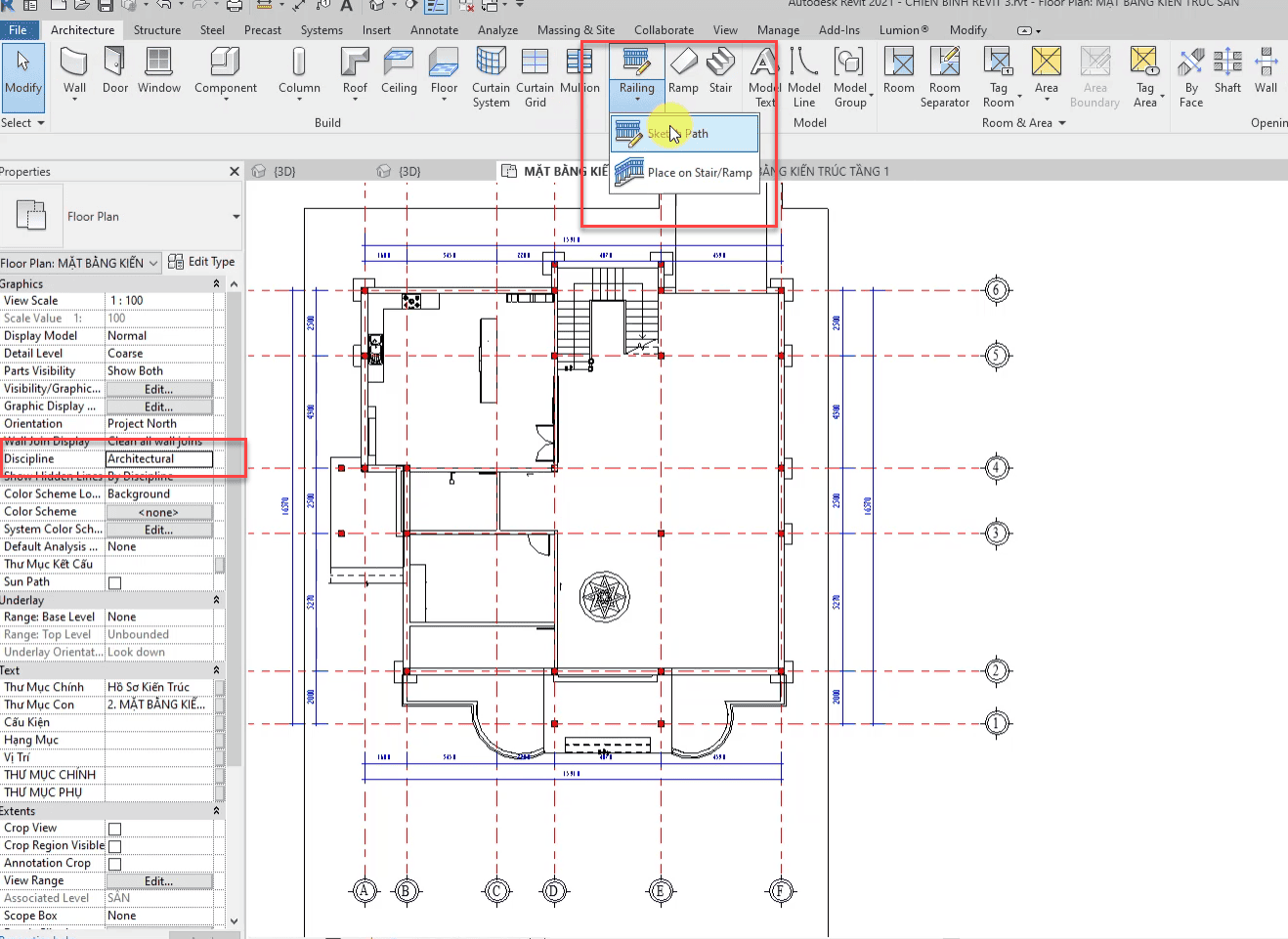
Task: Click Edit button for View Range
Action: [159, 881]
